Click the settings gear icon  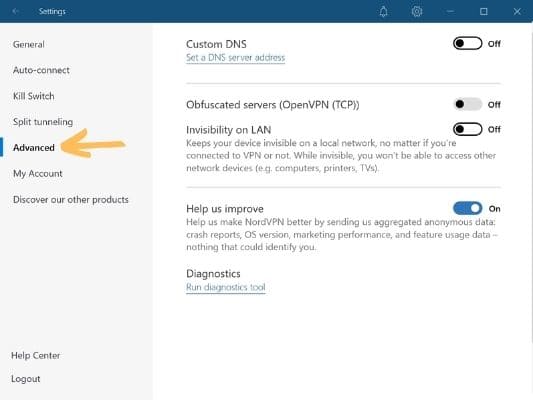[417, 12]
